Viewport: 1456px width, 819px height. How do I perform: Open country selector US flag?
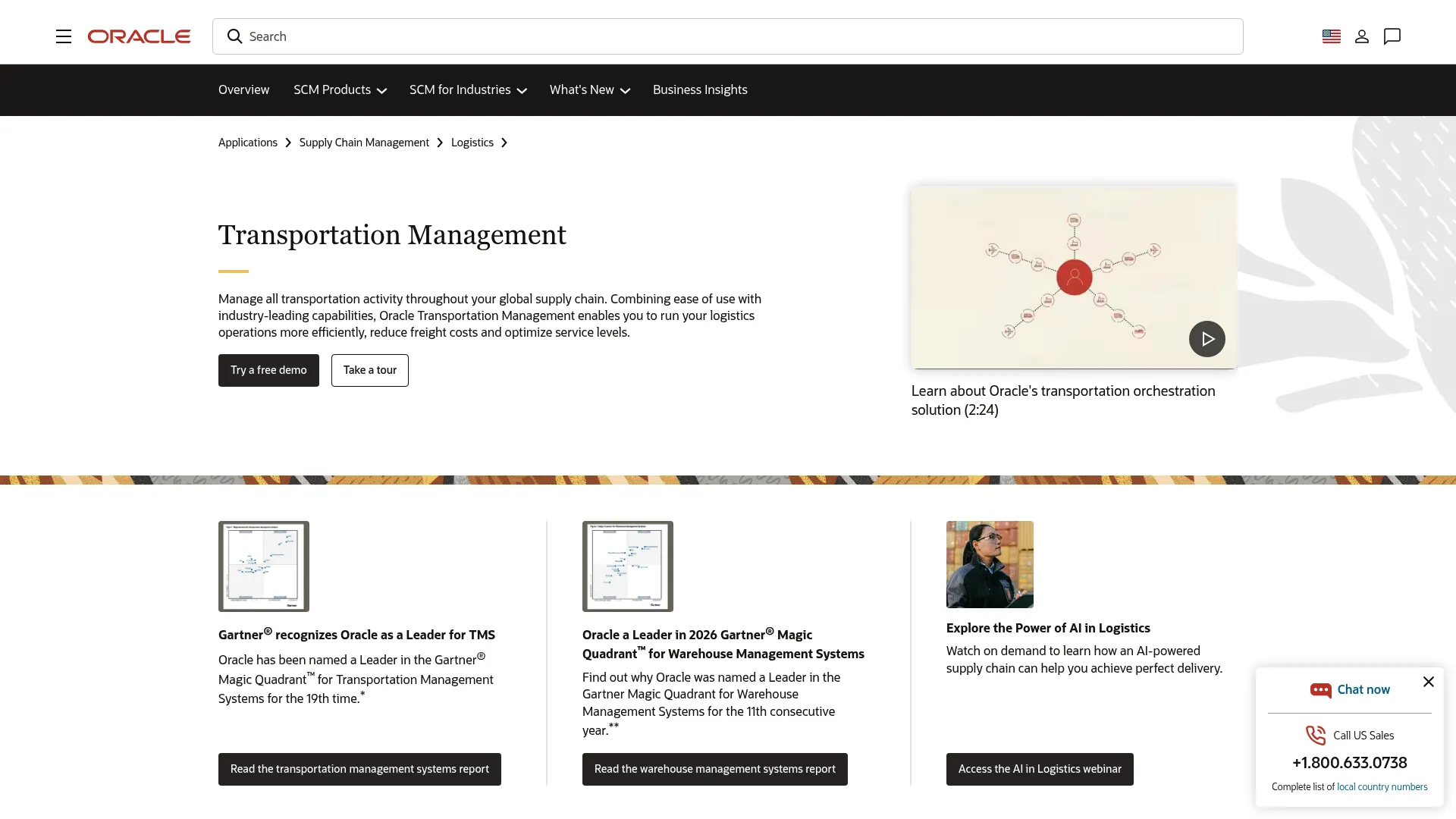1332,36
